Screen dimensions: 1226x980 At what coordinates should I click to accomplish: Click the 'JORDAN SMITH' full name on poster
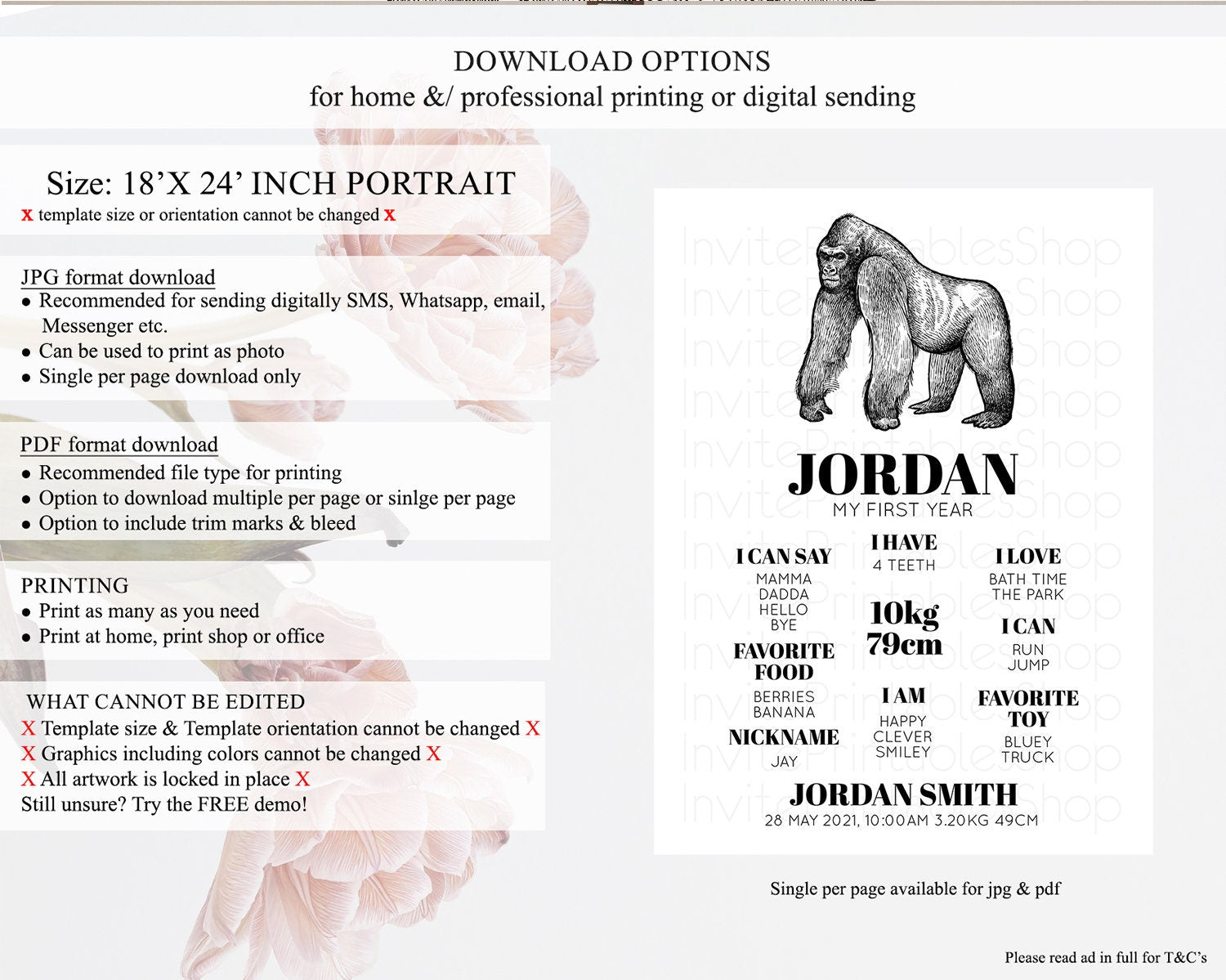click(x=903, y=794)
